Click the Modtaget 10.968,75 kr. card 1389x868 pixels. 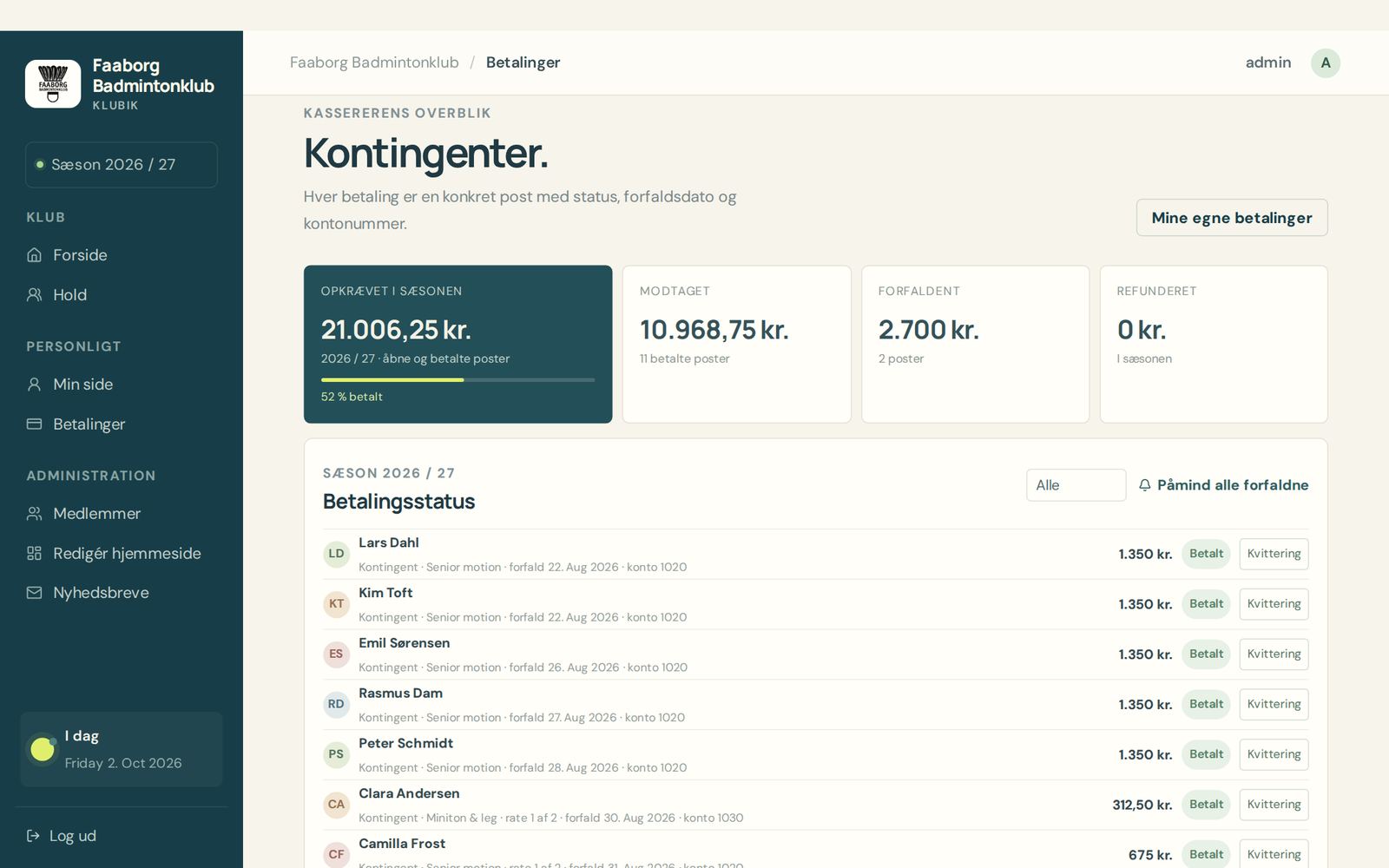click(x=736, y=345)
